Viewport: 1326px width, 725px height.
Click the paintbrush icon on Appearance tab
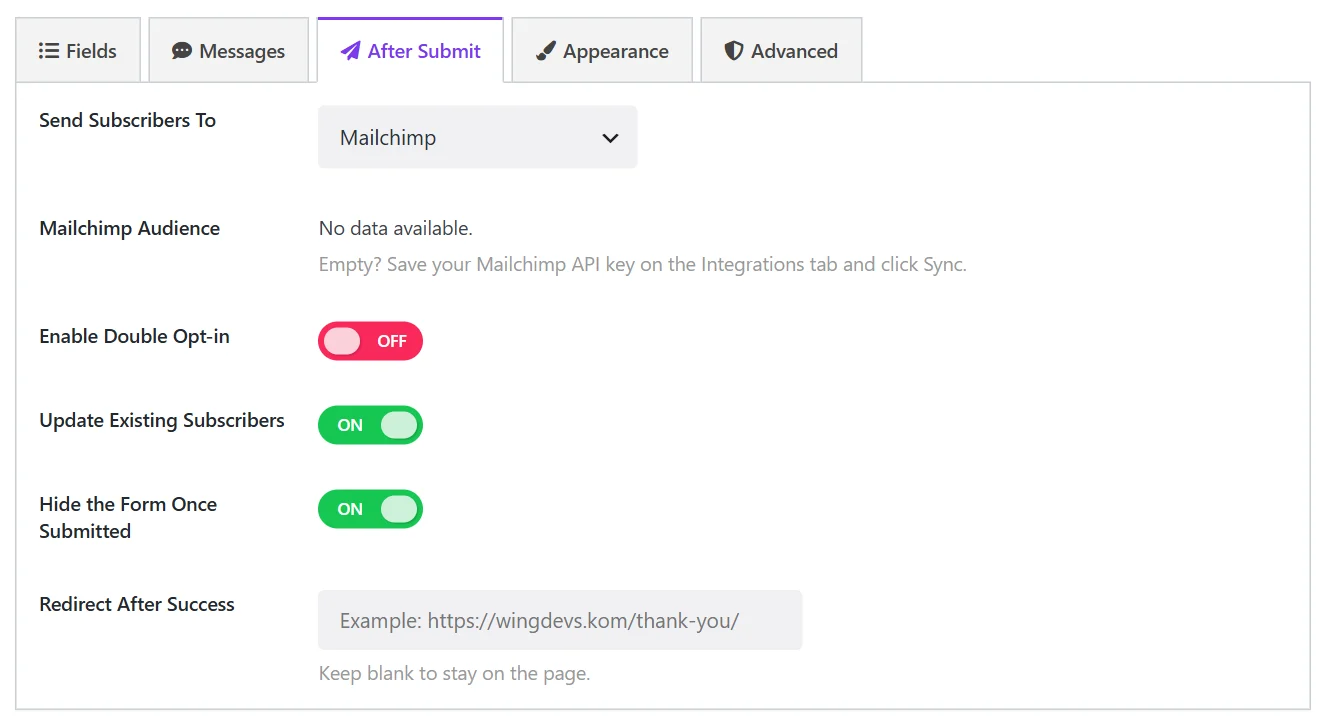pyautogui.click(x=545, y=51)
